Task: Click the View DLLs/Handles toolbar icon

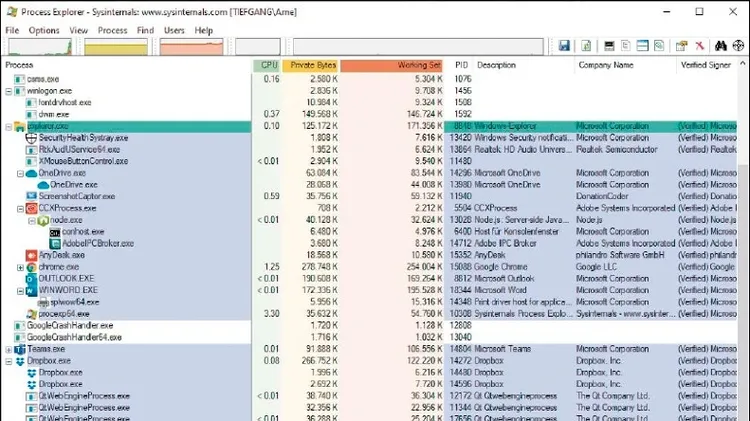Action: [659, 46]
